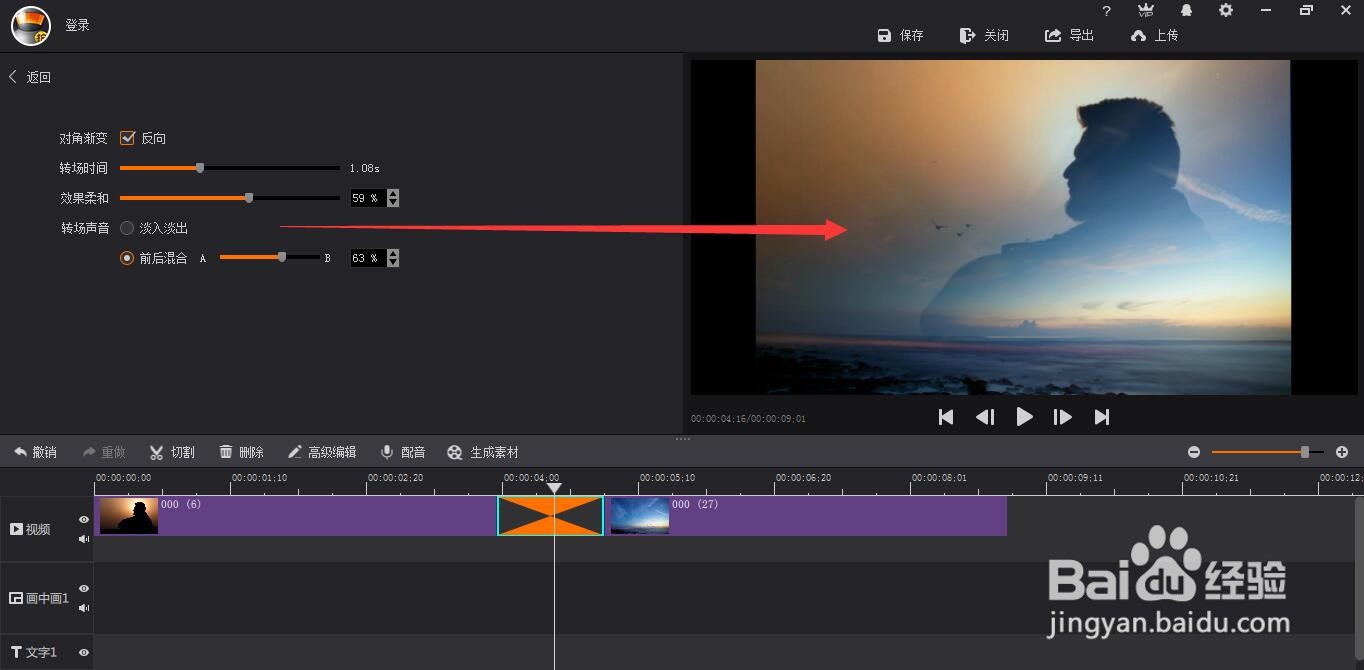
Task: Click the 保存 save button
Action: point(900,35)
